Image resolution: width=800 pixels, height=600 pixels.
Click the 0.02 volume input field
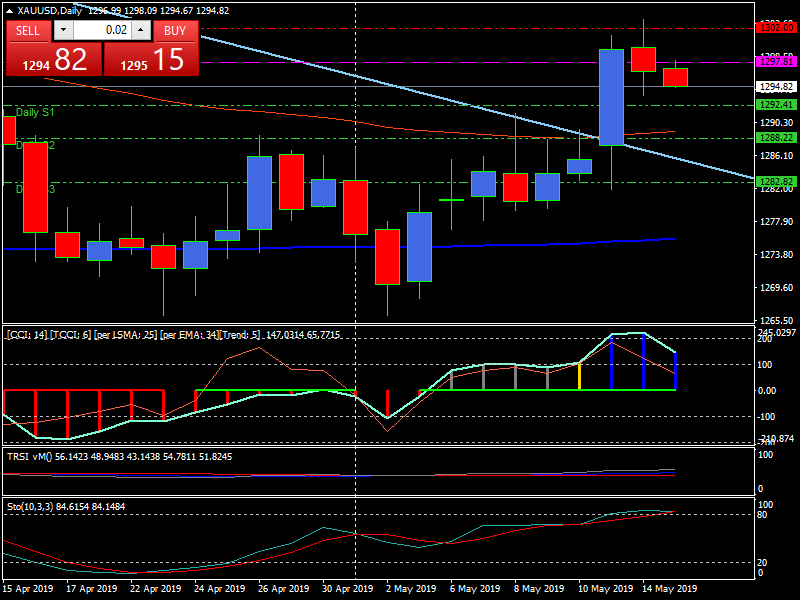(x=101, y=31)
